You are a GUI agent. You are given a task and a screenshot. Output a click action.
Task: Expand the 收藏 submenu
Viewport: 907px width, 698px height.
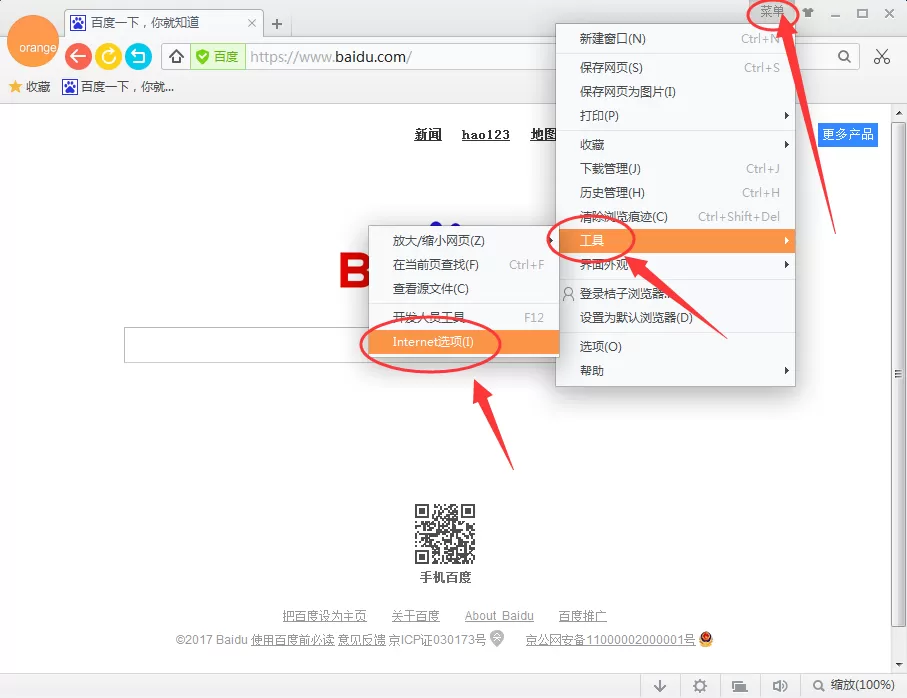pos(676,145)
